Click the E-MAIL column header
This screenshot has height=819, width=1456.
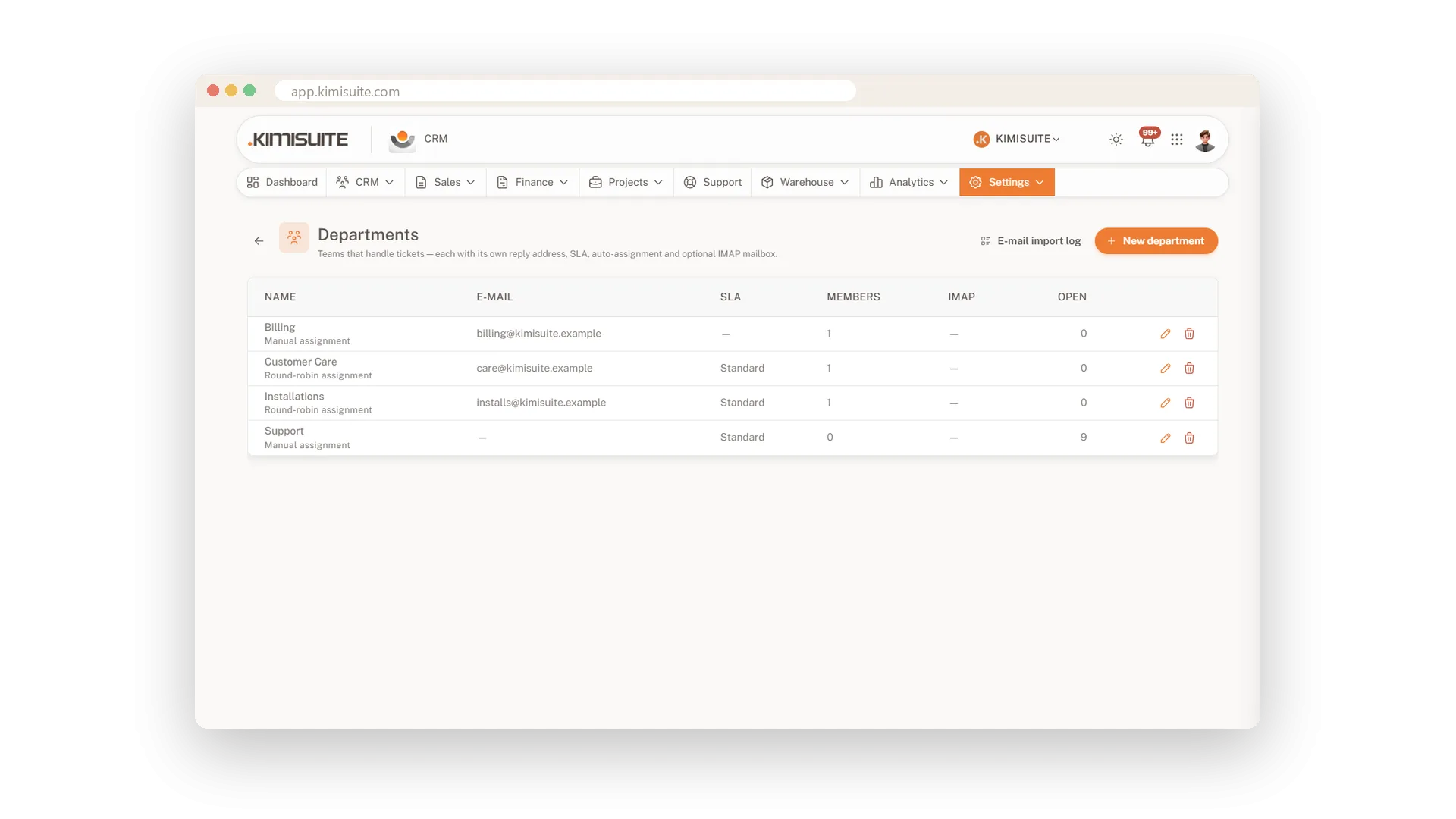click(x=494, y=297)
